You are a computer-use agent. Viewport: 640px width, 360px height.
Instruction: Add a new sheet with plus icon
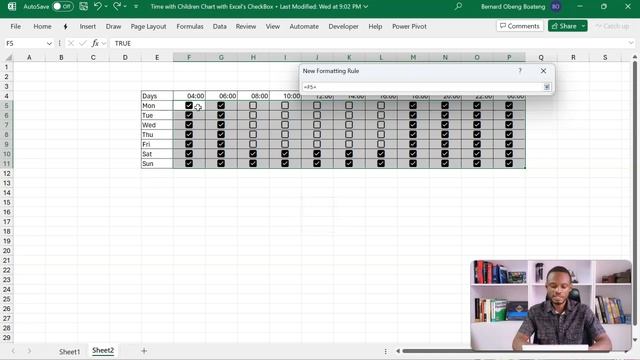144,351
